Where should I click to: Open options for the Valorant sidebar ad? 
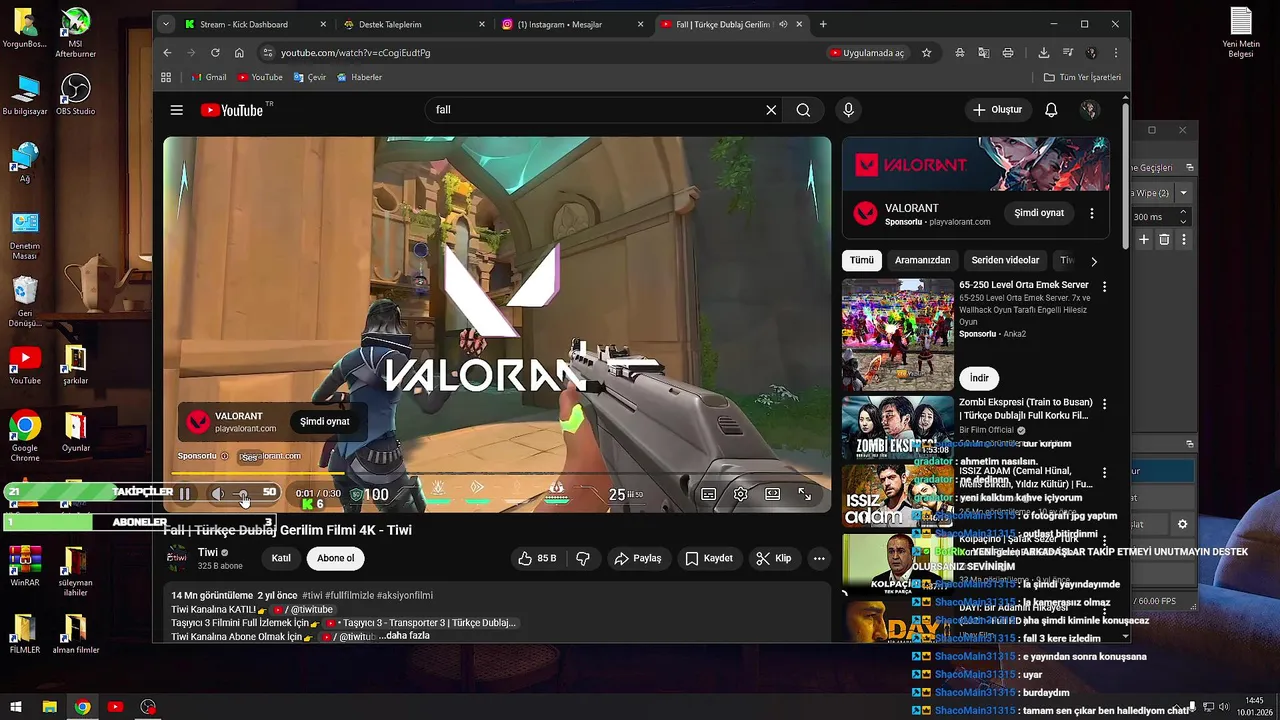(1092, 213)
